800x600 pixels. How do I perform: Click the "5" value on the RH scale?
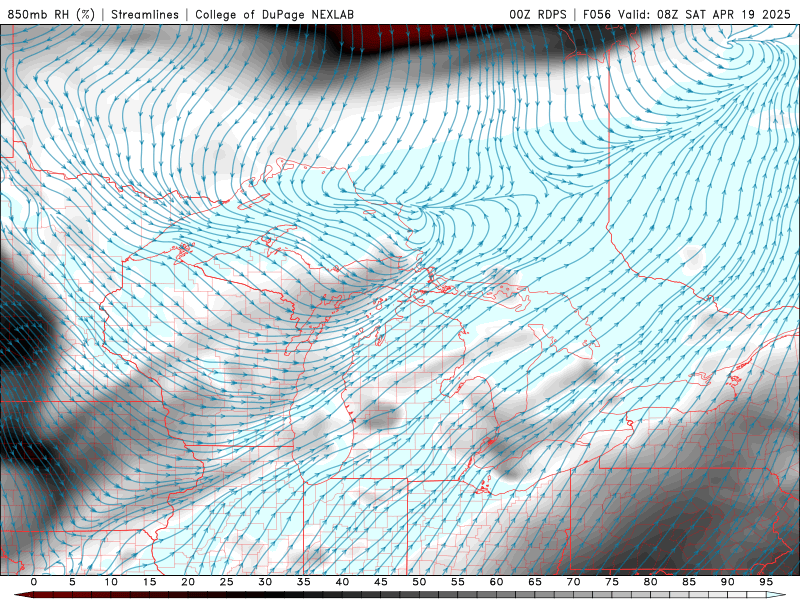pyautogui.click(x=72, y=582)
